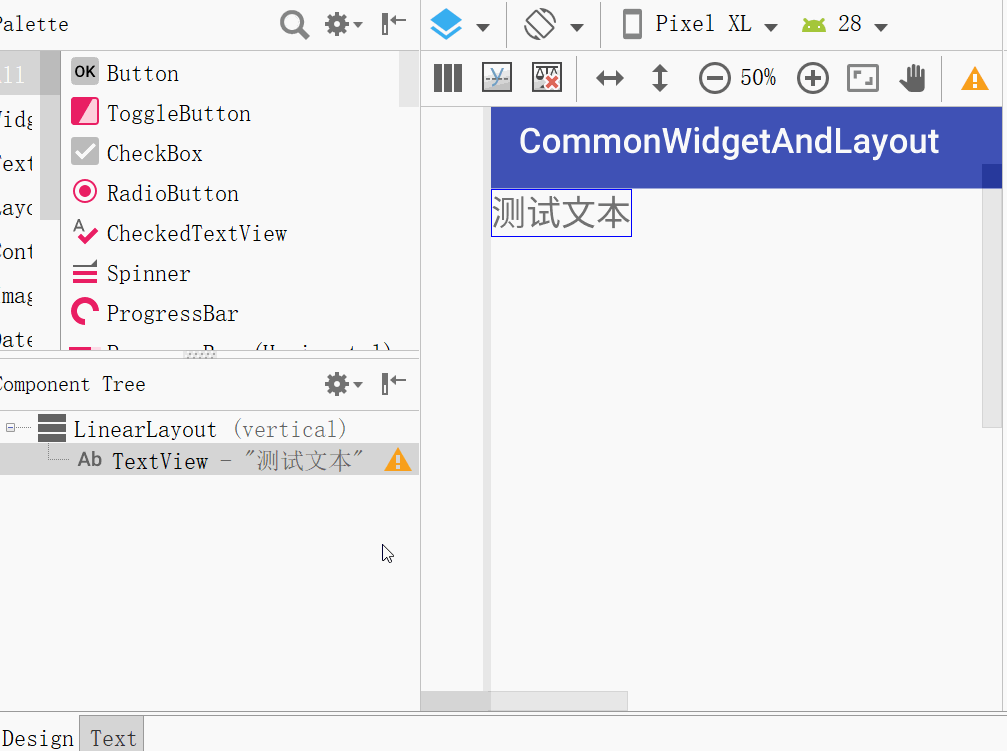Screen dimensions: 1007x751
Task: Click the hide panel button on the Palette
Action: point(390,24)
